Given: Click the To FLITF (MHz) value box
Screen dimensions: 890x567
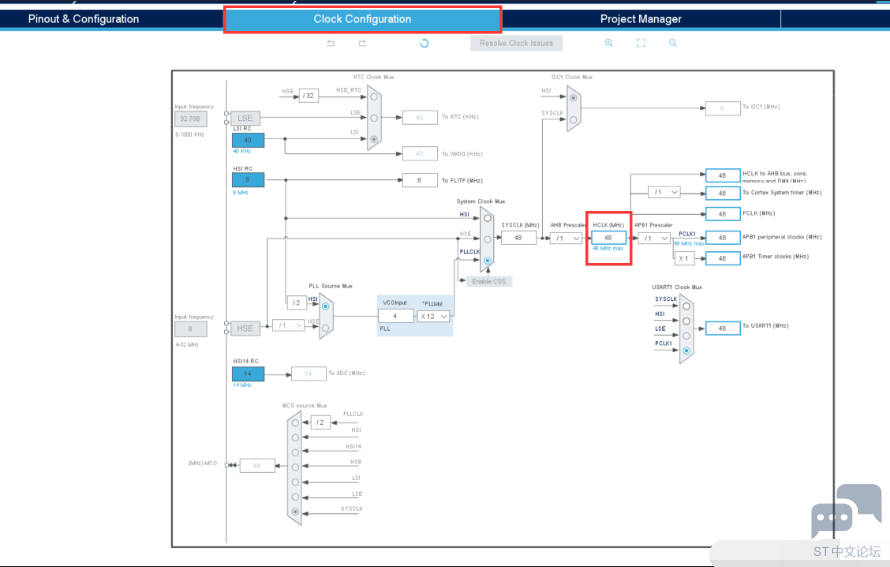Looking at the screenshot, I should 419,180.
